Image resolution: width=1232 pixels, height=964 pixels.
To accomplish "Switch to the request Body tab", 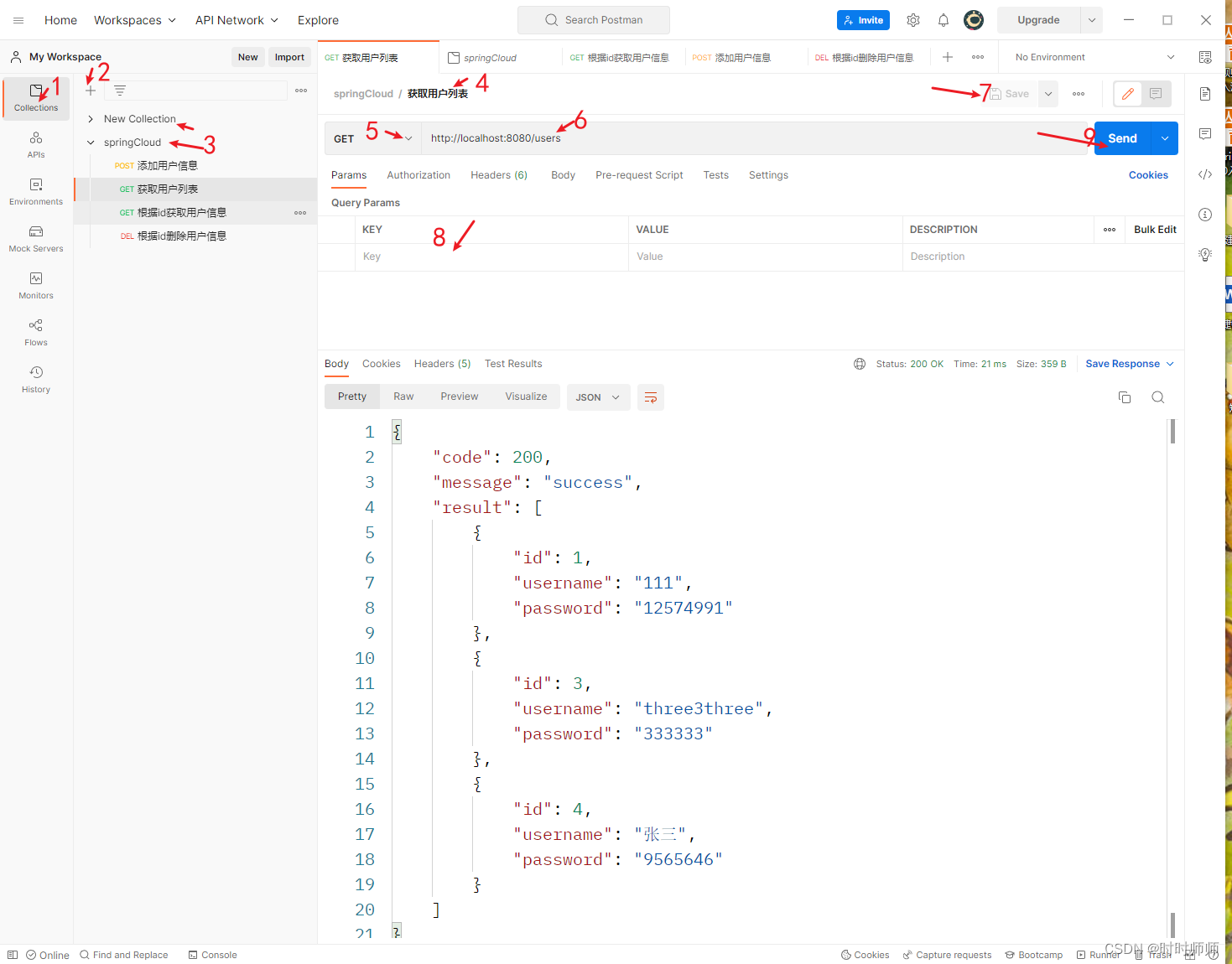I will 563,175.
